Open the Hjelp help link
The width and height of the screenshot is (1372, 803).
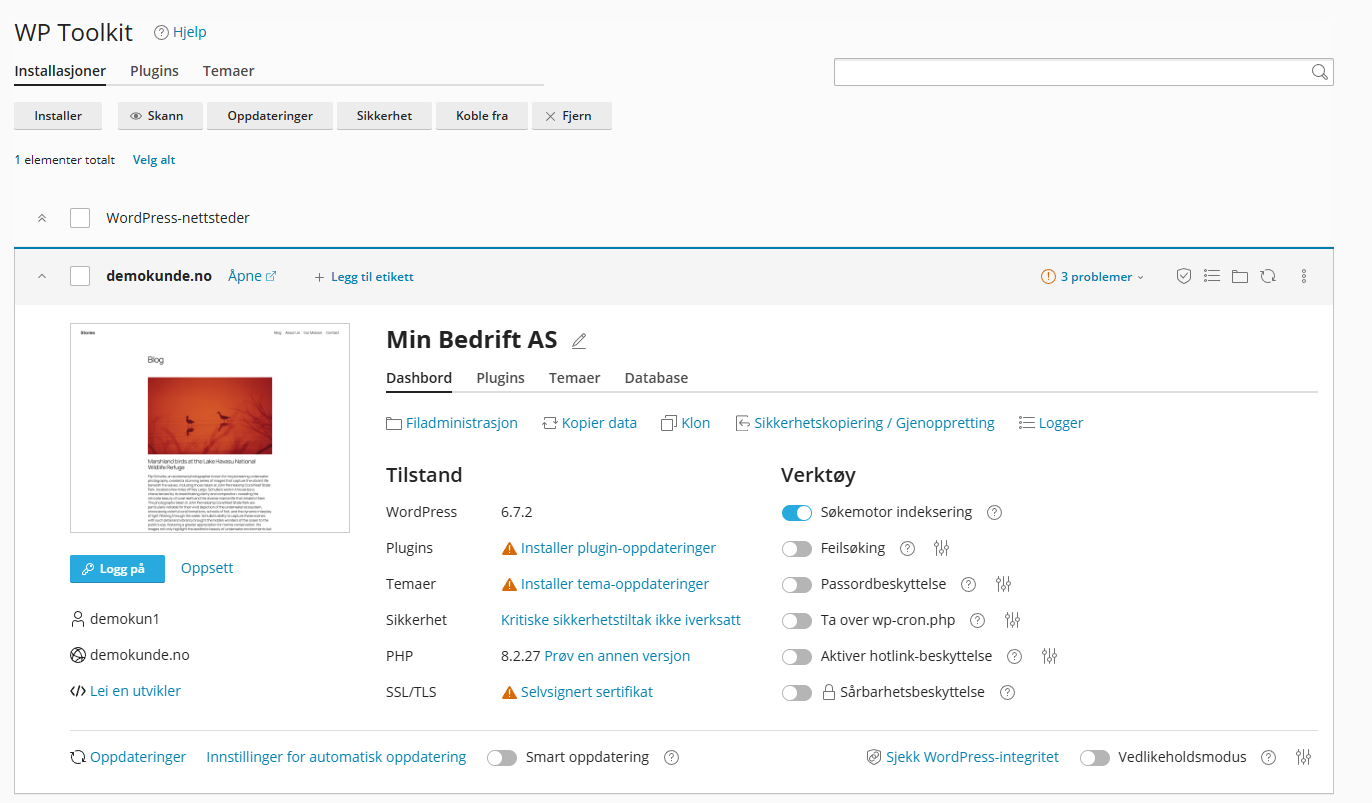pyautogui.click(x=180, y=32)
